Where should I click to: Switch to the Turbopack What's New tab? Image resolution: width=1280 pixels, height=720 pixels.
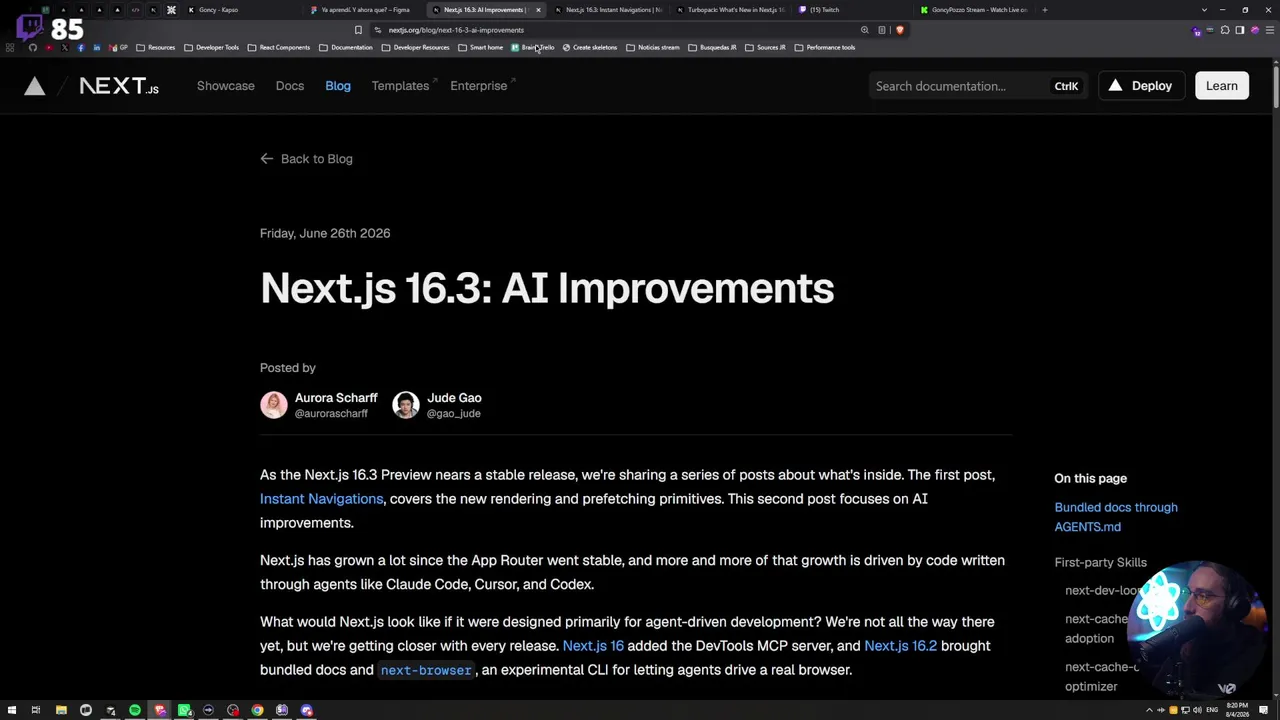[730, 10]
